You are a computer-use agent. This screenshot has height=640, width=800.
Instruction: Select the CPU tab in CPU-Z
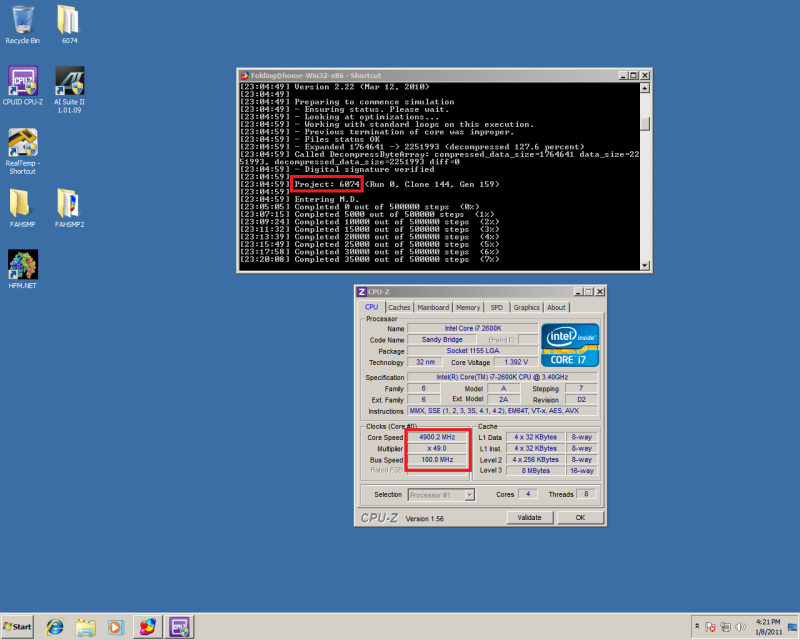coord(371,307)
